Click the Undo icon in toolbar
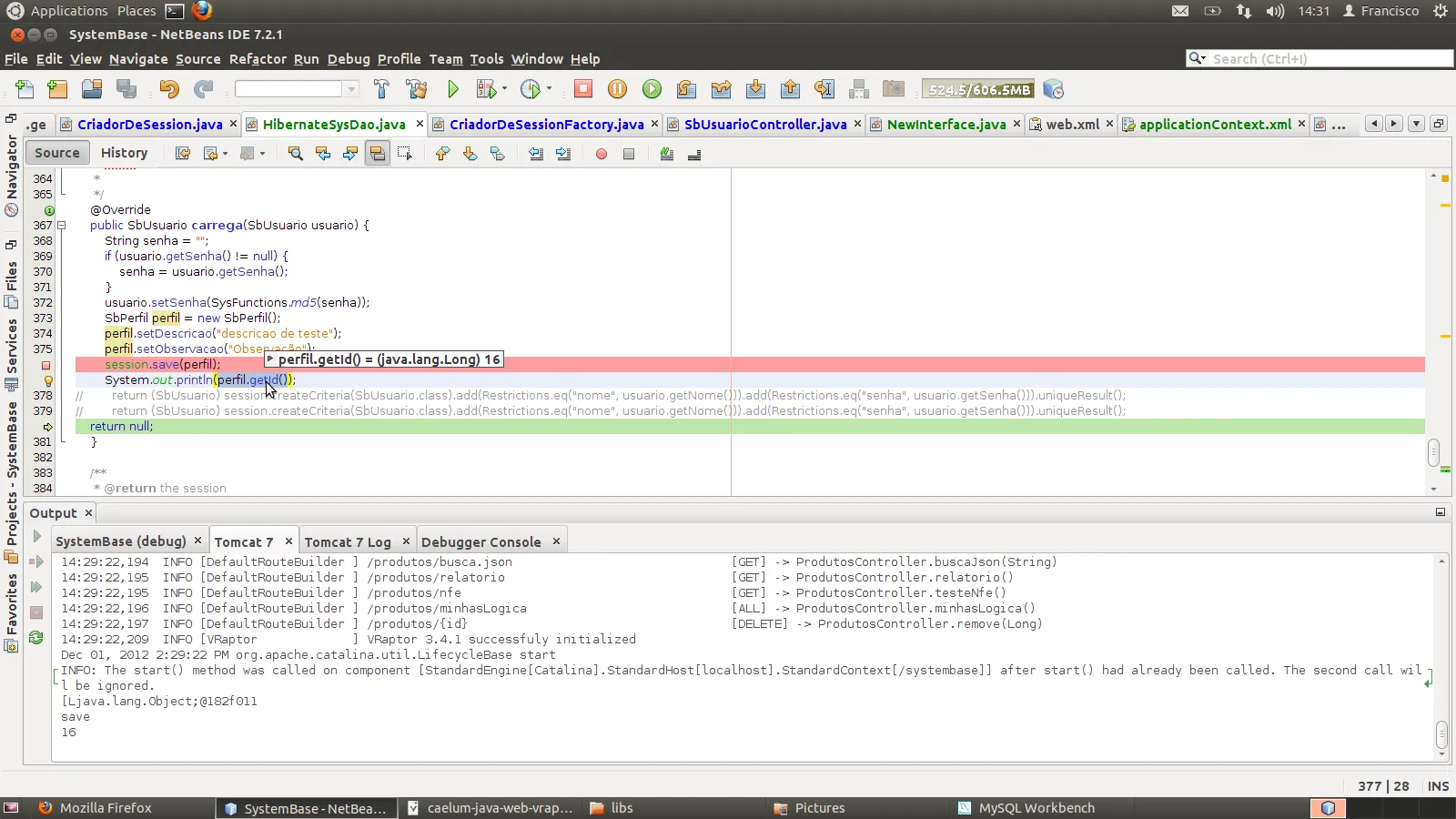This screenshot has height=819, width=1456. pyautogui.click(x=169, y=89)
